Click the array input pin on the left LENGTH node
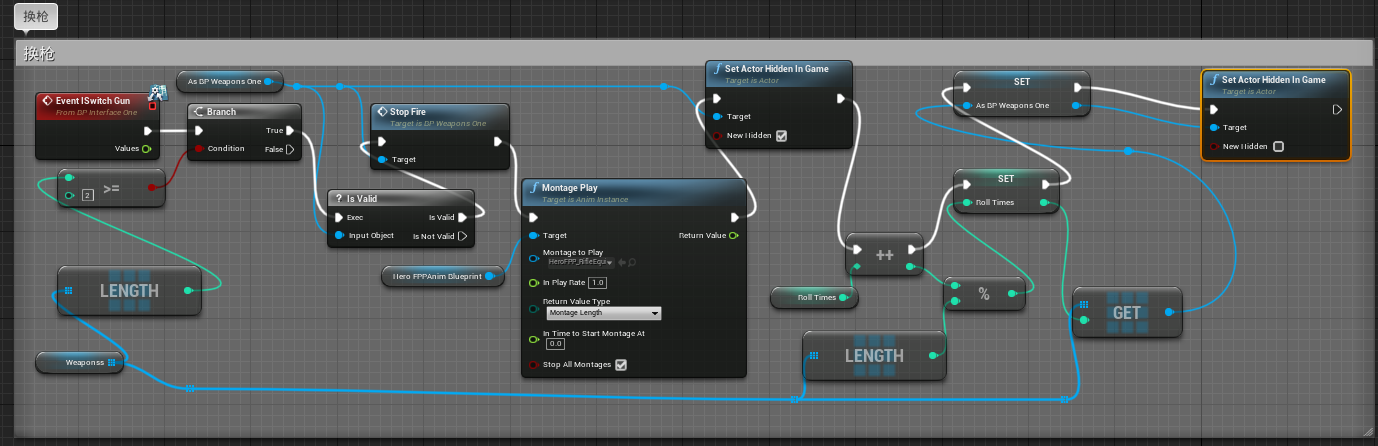Screen dimensions: 1378x446 pyautogui.click(x=68, y=291)
